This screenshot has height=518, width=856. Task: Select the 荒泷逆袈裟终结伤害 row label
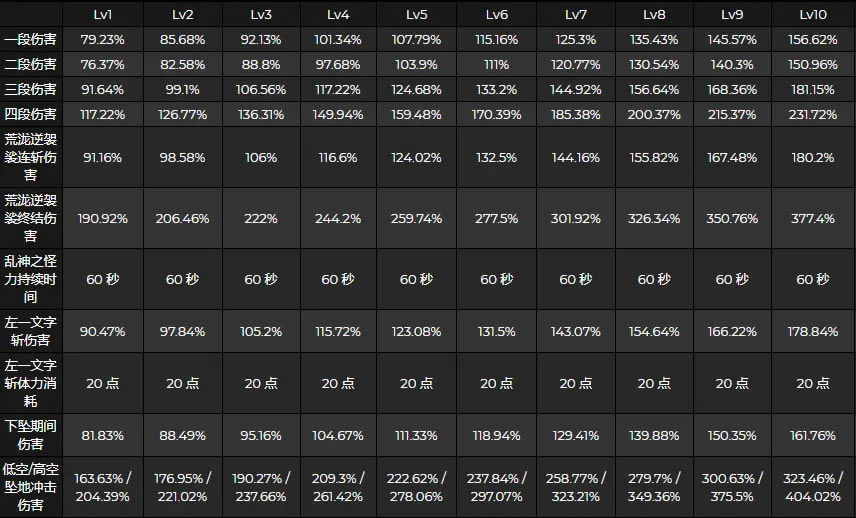[30, 218]
